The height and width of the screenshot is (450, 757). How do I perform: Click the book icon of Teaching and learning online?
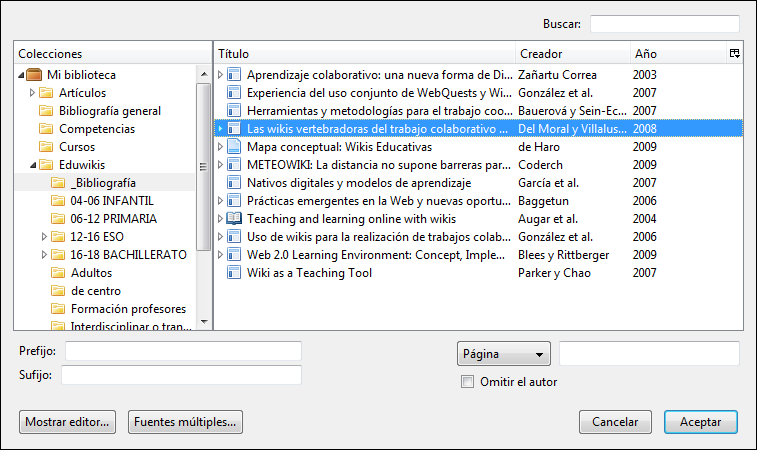click(234, 218)
